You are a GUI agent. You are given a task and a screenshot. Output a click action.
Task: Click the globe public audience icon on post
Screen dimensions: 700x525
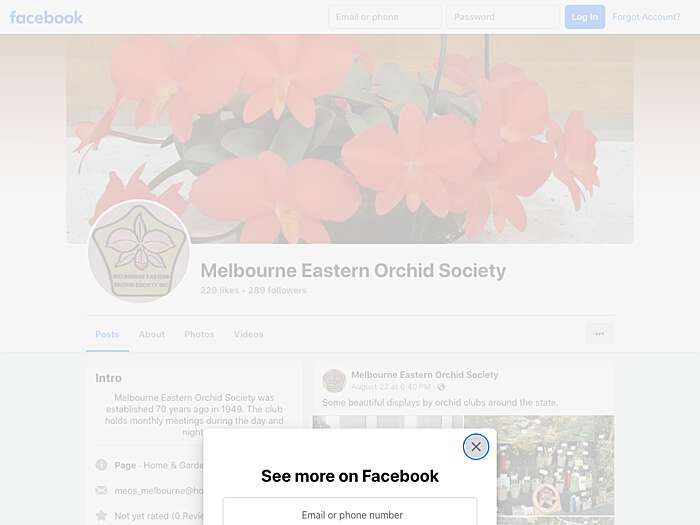point(441,387)
